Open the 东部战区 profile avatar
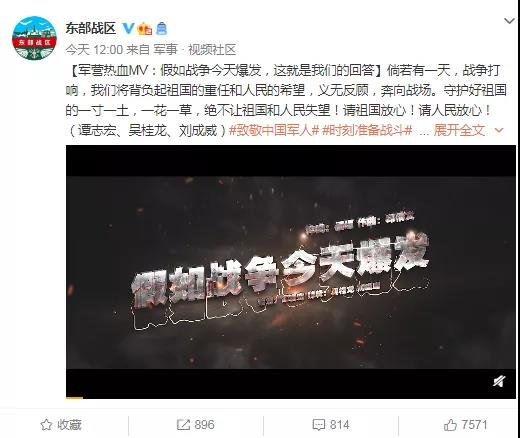This screenshot has height=438, width=520. [x=34, y=38]
